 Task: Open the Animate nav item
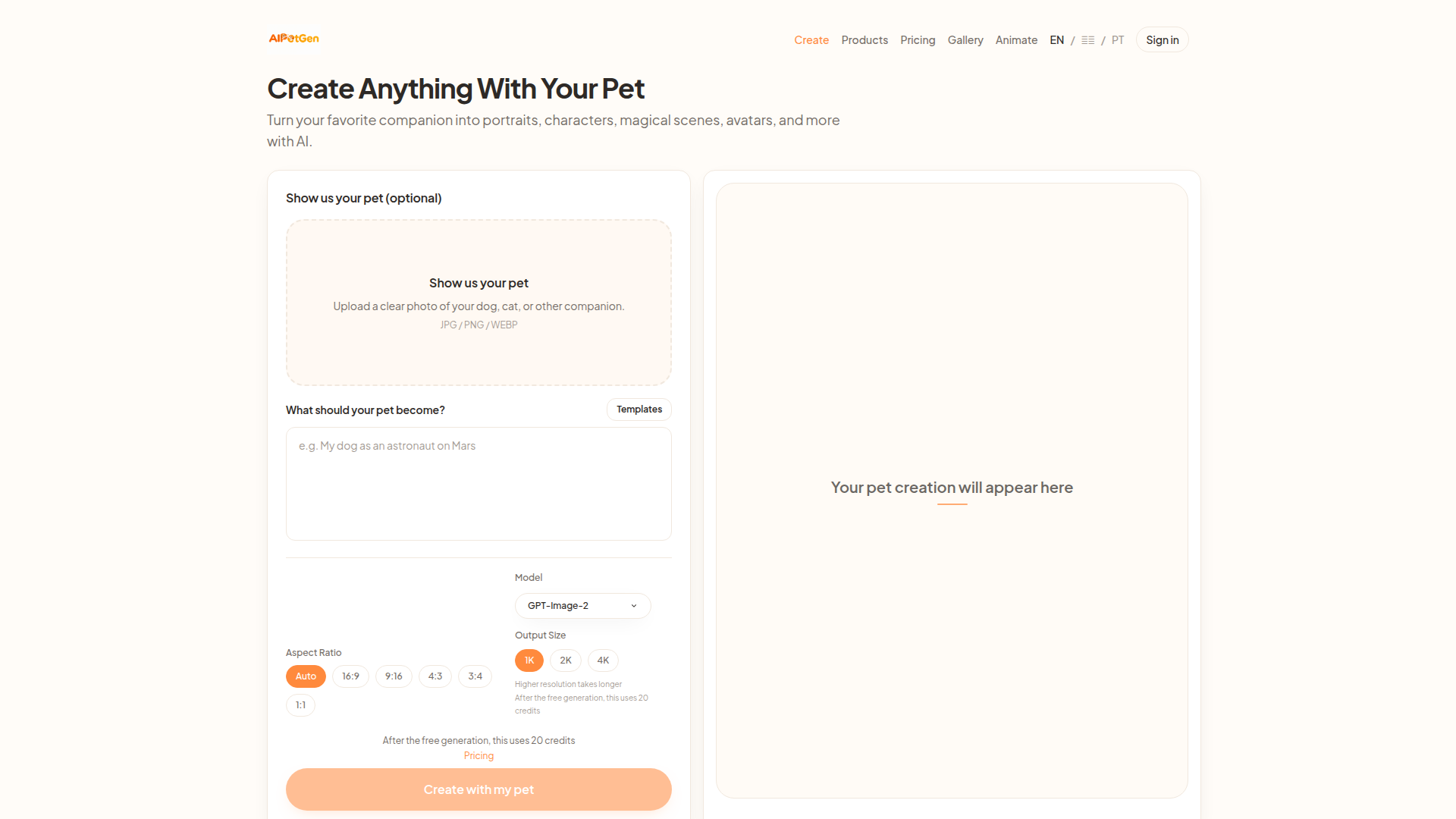(x=1016, y=40)
